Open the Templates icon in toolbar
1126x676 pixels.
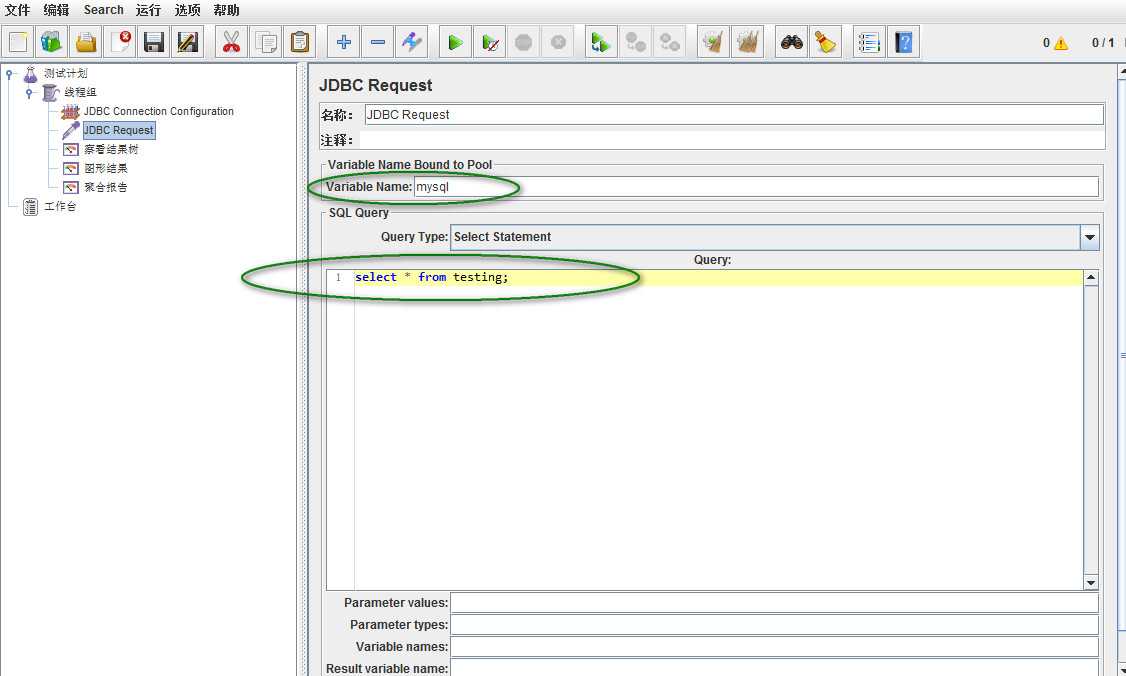coord(51,42)
